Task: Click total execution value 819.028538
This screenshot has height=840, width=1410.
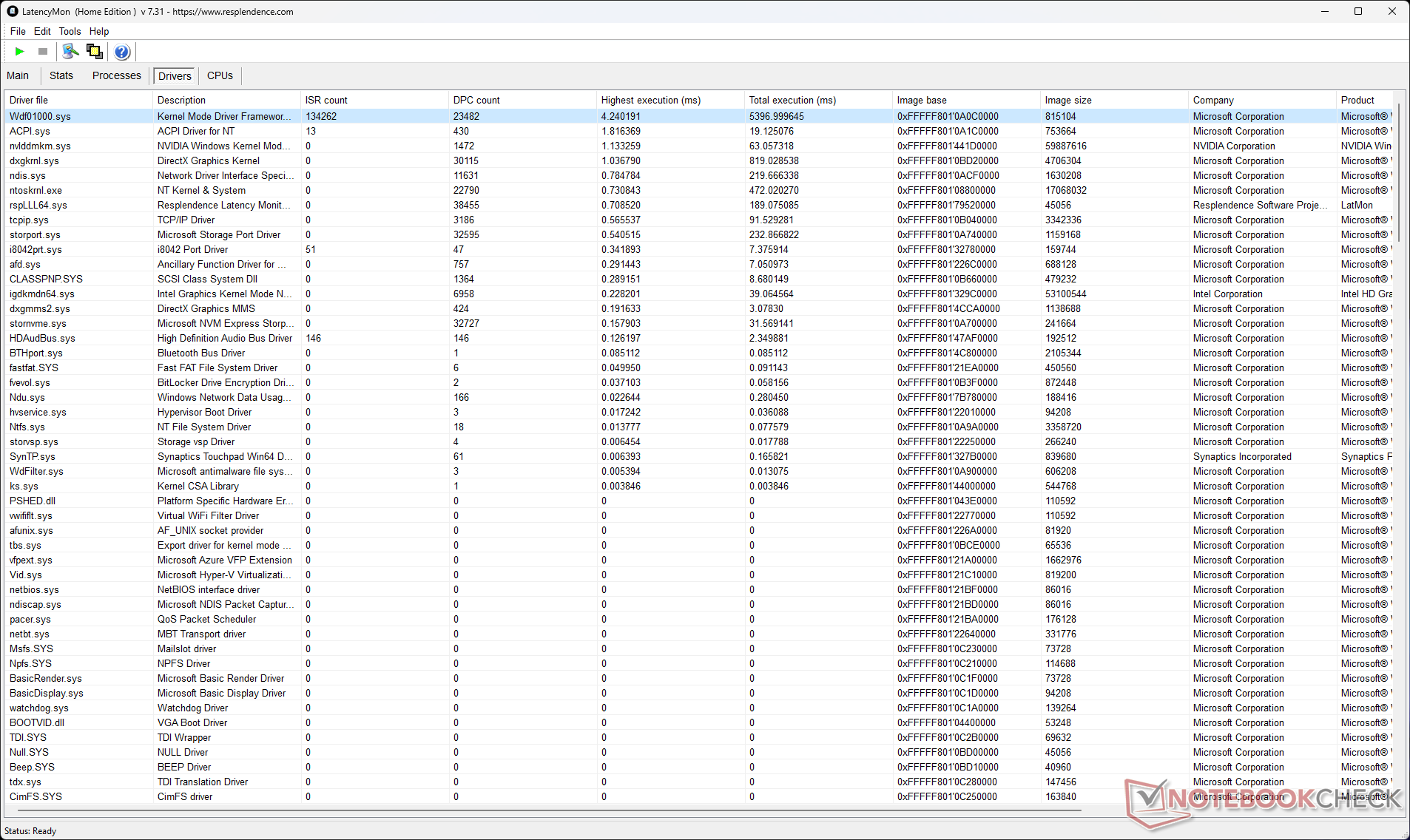Action: (x=774, y=160)
